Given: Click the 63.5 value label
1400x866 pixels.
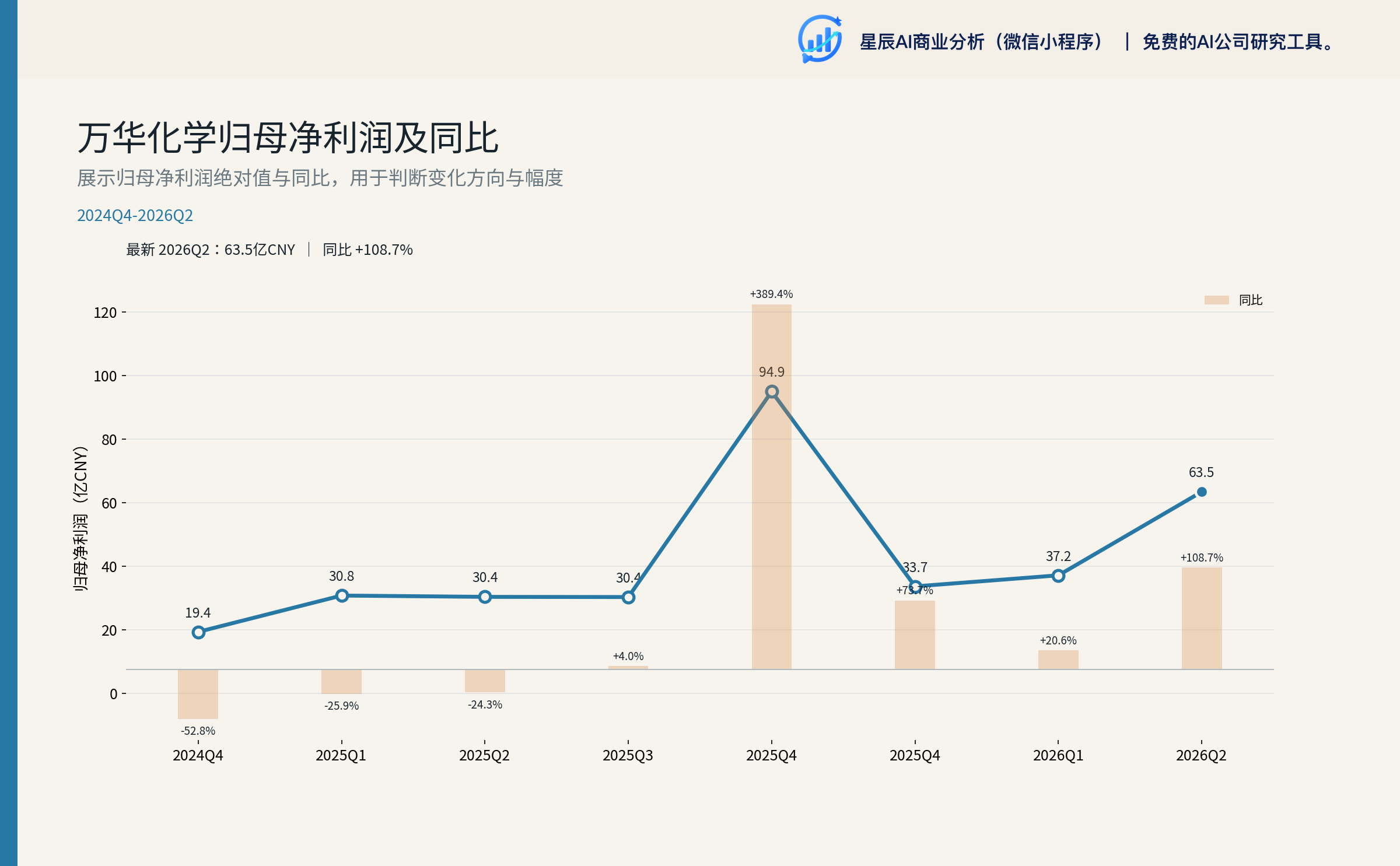Looking at the screenshot, I should coord(1202,472).
